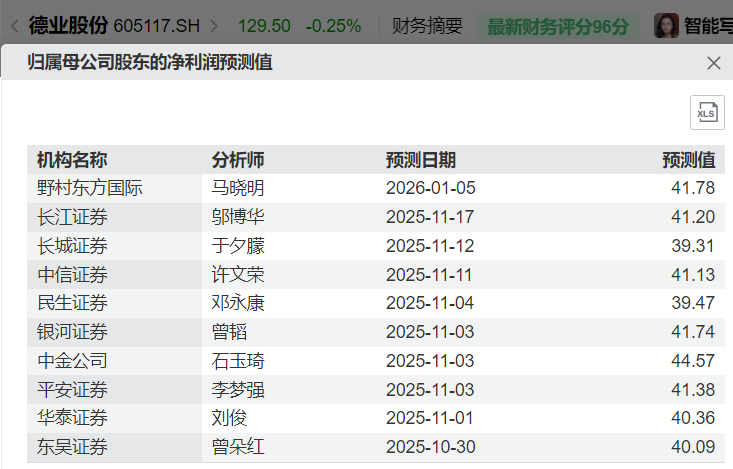Image resolution: width=733 pixels, height=469 pixels.
Task: Sort by 机构名称 column header
Action: [x=72, y=160]
